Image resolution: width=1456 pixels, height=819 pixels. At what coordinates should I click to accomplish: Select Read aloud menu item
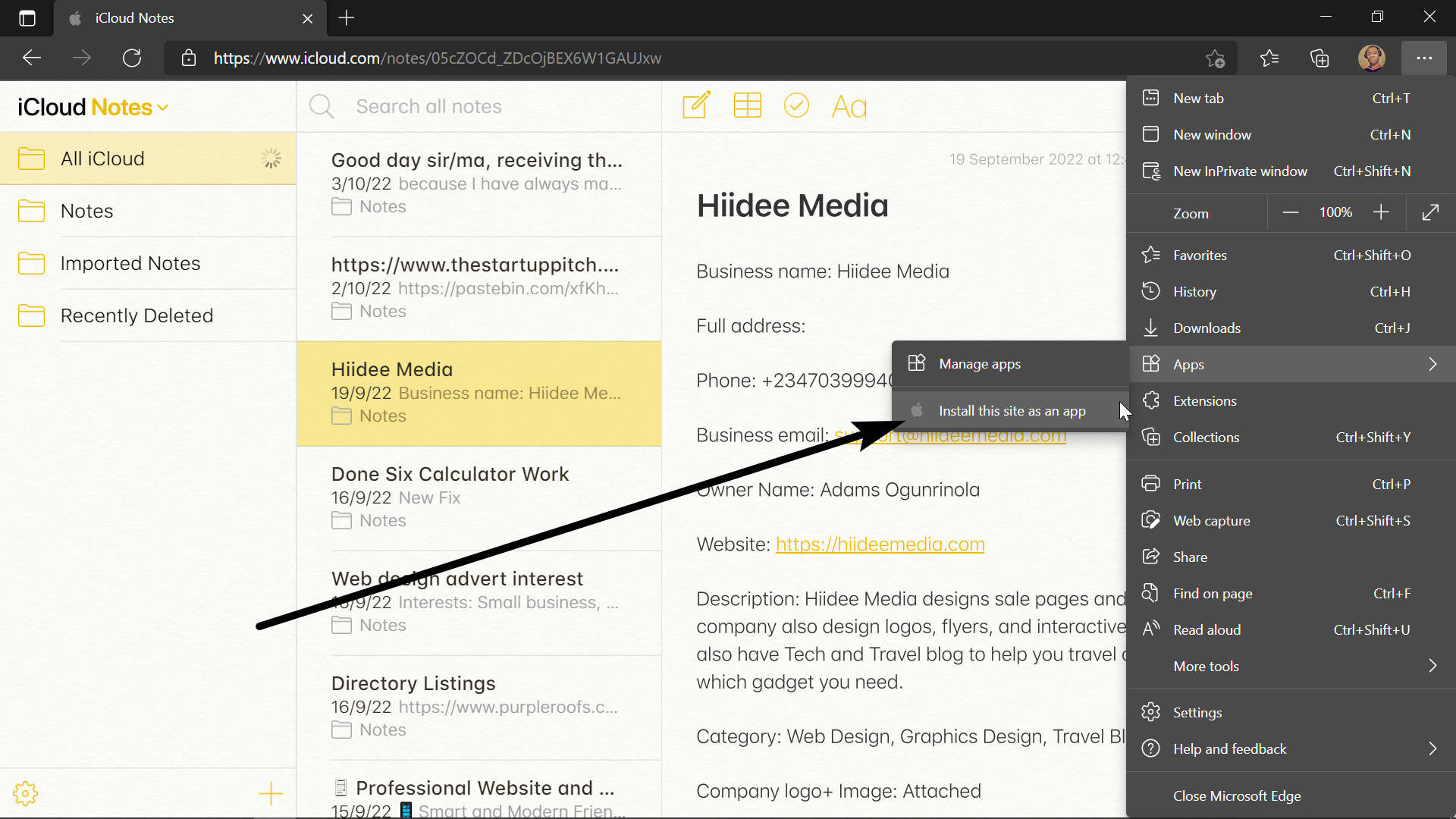(1291, 629)
